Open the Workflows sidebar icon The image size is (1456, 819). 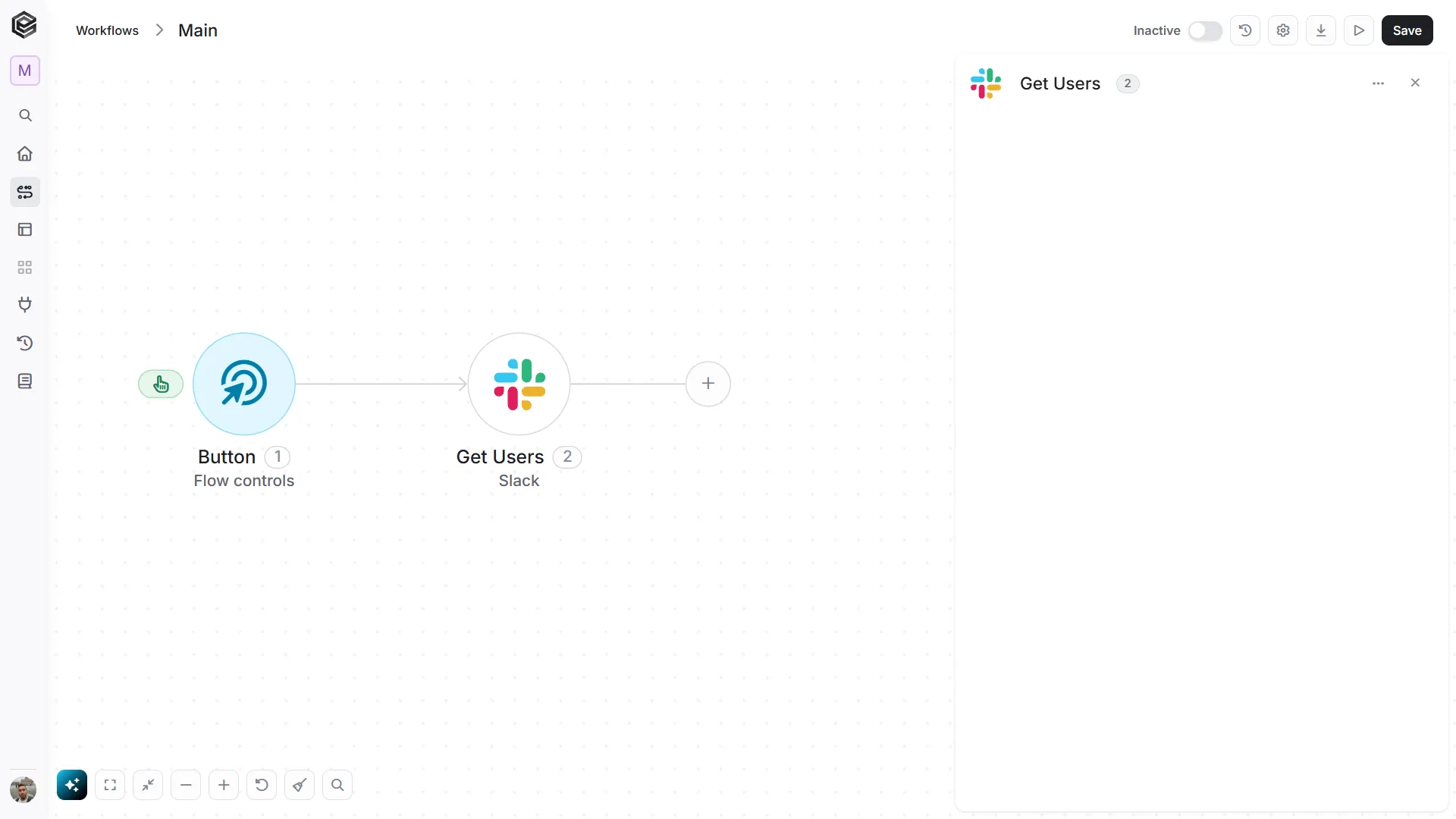pos(25,192)
